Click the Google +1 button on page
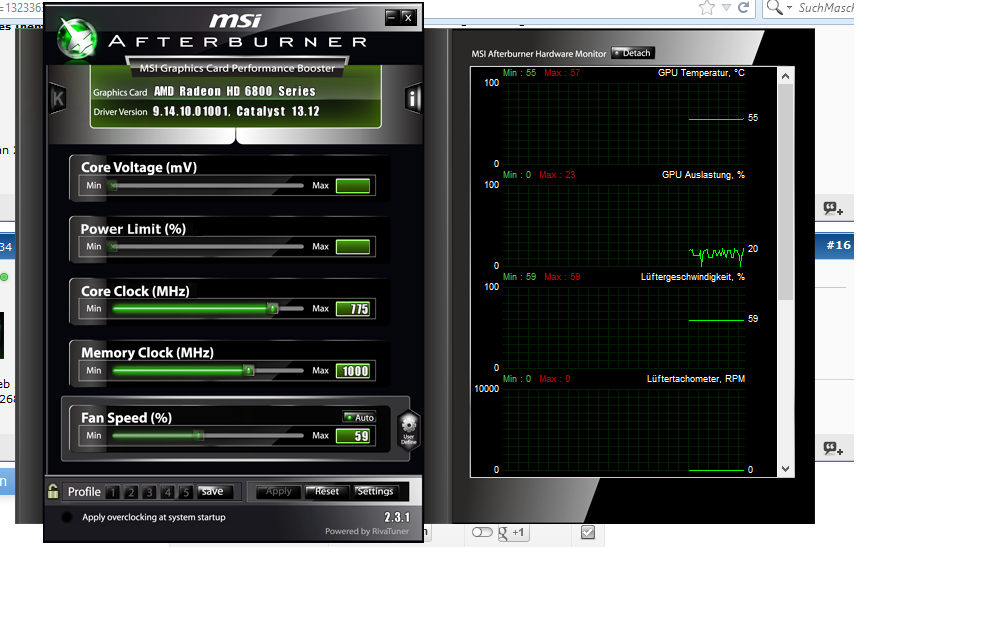Screen dimensions: 1008x630 (513, 532)
